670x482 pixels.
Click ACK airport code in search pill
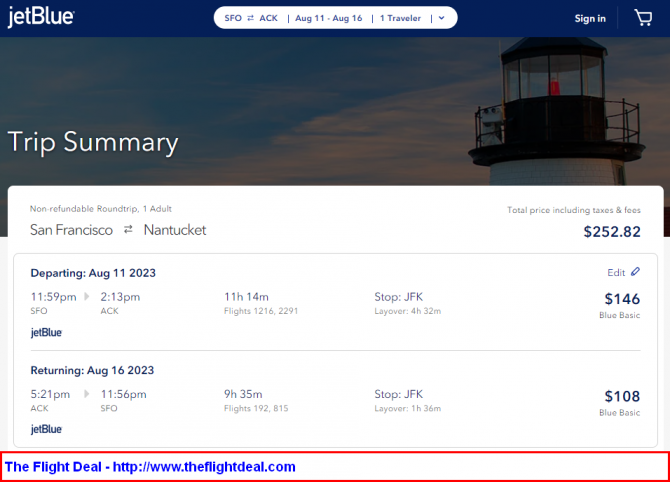click(268, 18)
